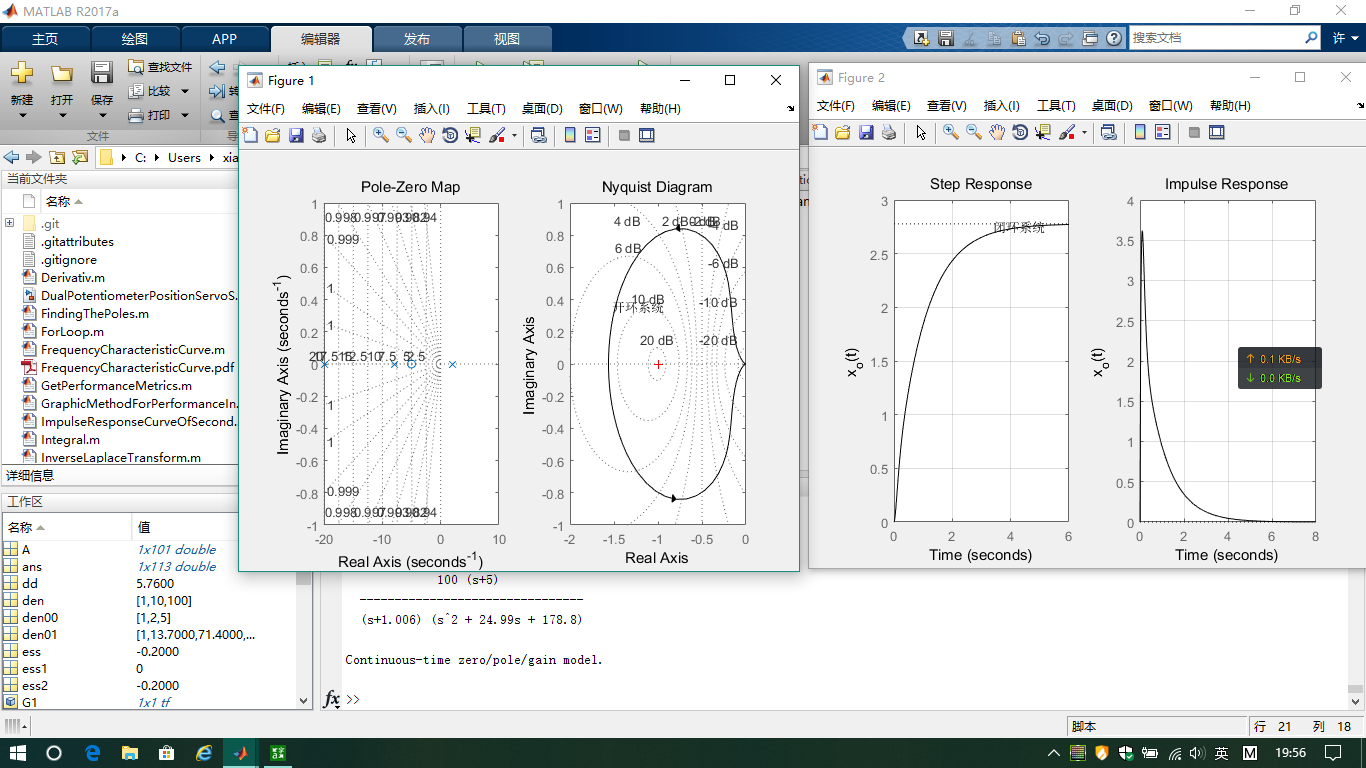Click the 新建 new file button
The width and height of the screenshot is (1366, 768).
[22, 84]
